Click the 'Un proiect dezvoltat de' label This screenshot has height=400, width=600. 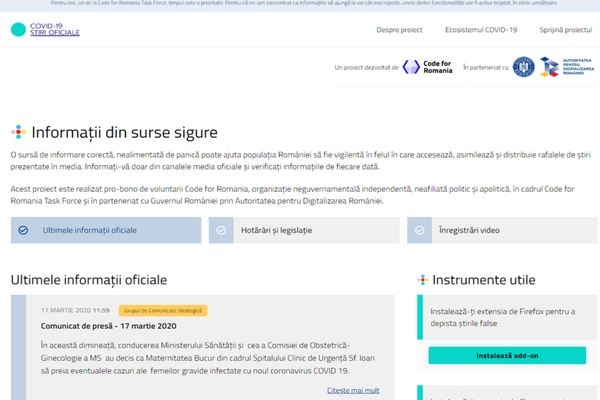[367, 68]
